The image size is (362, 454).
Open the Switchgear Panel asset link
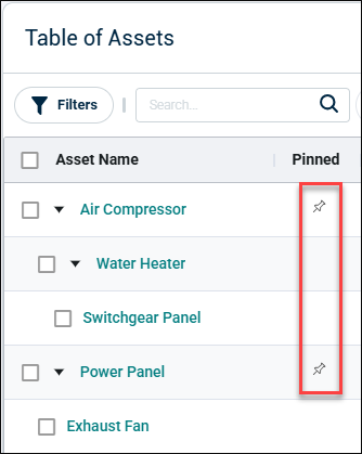tap(142, 318)
